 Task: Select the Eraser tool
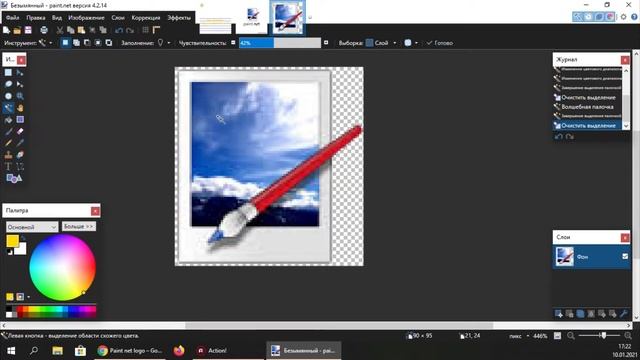pos(20,131)
